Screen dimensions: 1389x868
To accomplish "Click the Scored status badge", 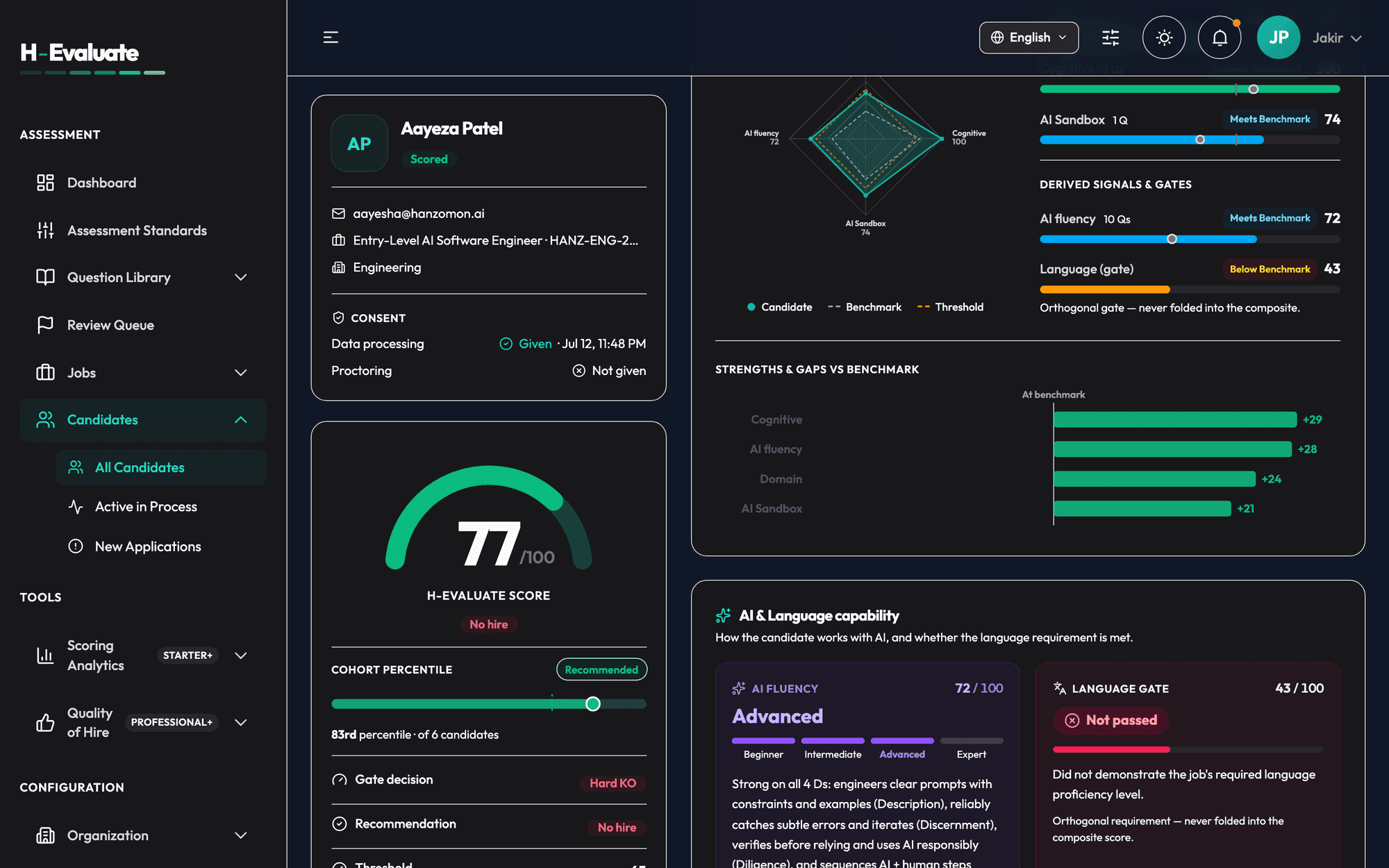I will click(x=429, y=159).
